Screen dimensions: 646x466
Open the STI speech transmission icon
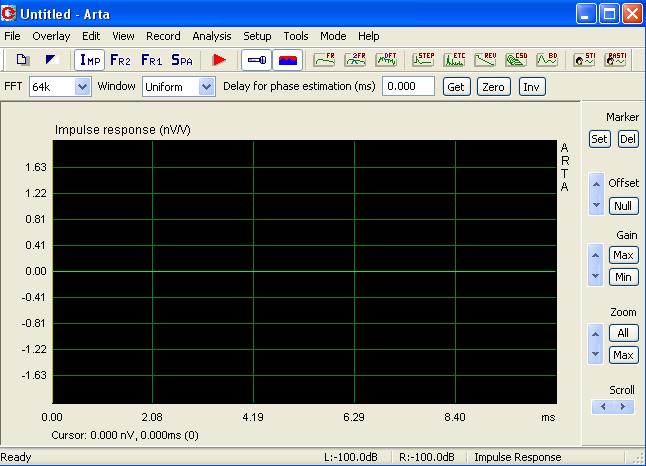point(584,60)
